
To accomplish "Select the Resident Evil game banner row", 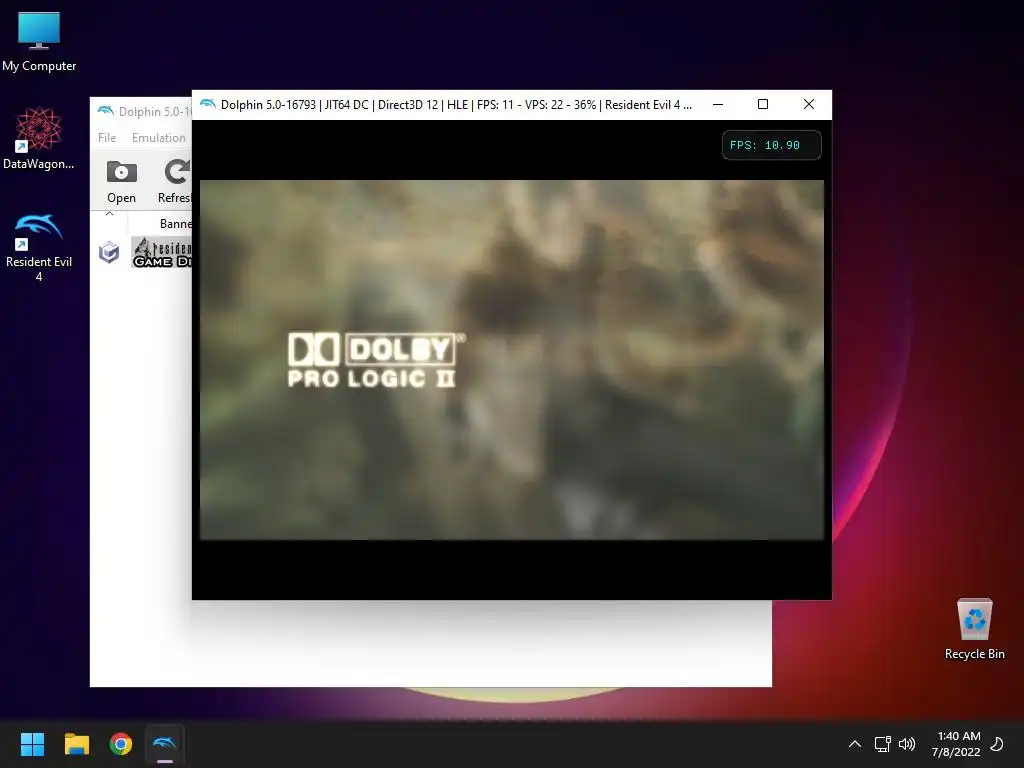I will click(x=161, y=252).
